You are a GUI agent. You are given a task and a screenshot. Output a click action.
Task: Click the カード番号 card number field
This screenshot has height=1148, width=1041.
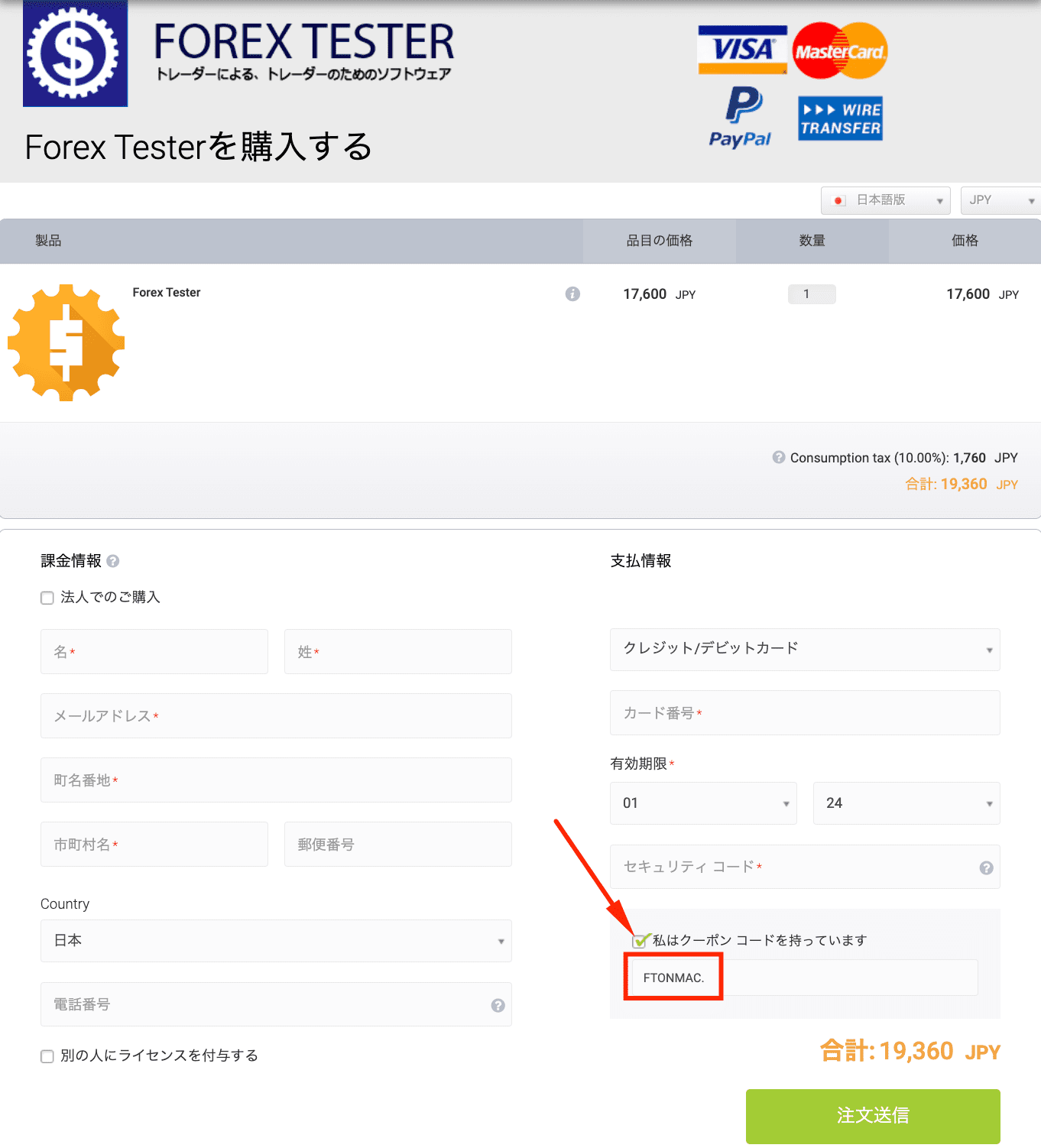[x=805, y=713]
